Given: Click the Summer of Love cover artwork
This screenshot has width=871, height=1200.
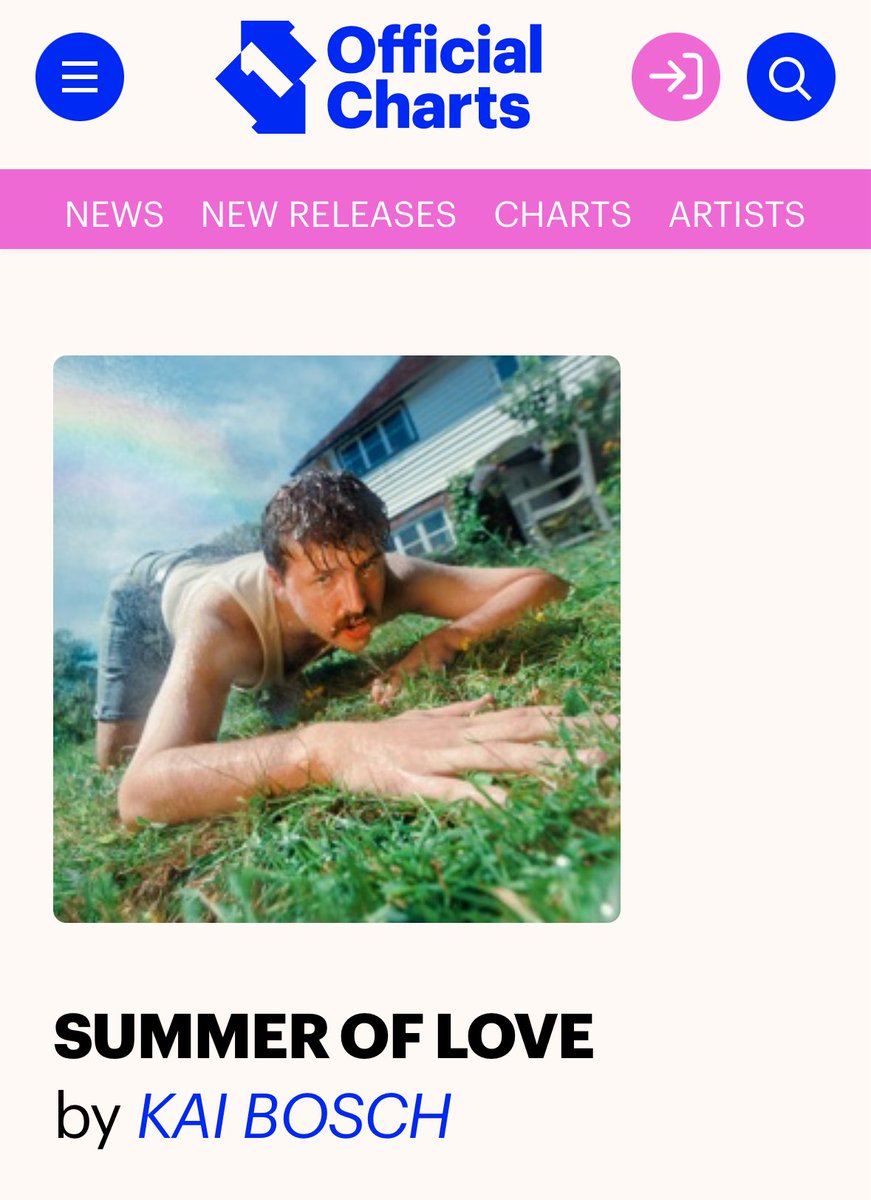Looking at the screenshot, I should coord(337,639).
